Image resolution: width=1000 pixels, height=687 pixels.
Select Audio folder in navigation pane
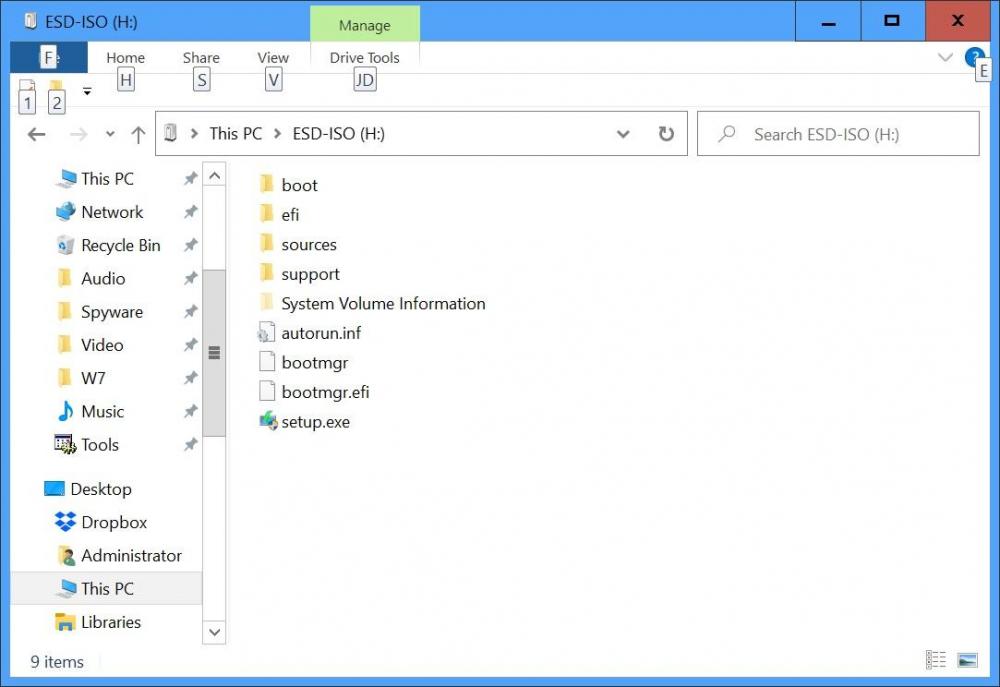pos(102,278)
